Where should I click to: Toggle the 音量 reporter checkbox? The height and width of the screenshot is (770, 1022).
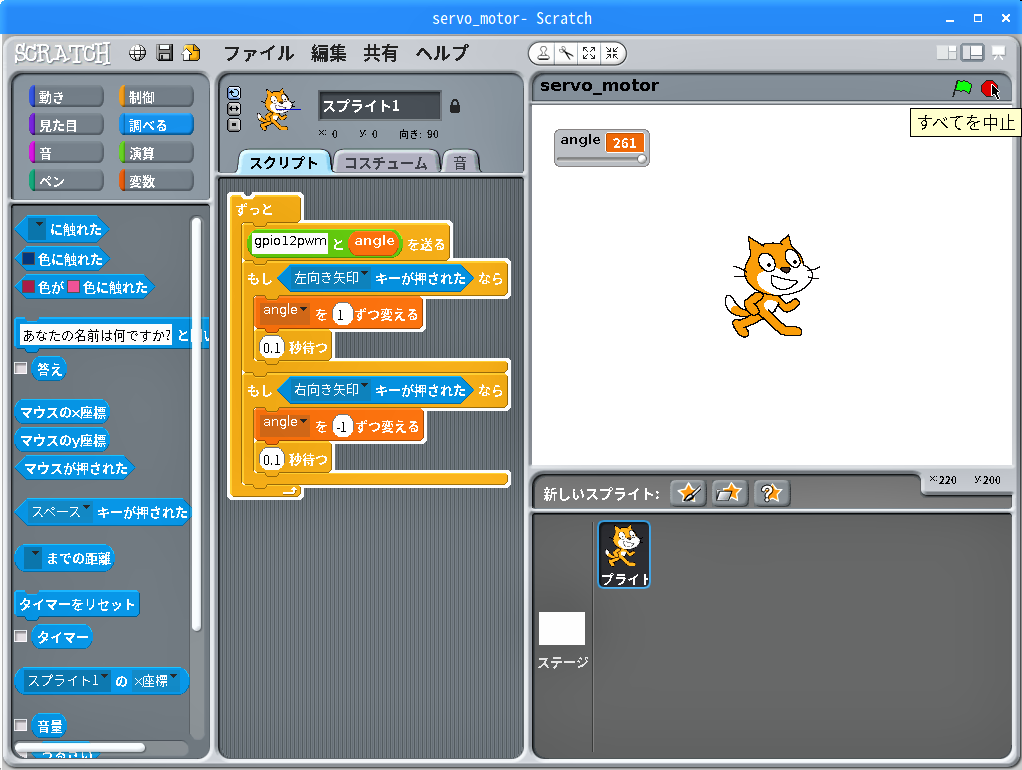tap(21, 725)
